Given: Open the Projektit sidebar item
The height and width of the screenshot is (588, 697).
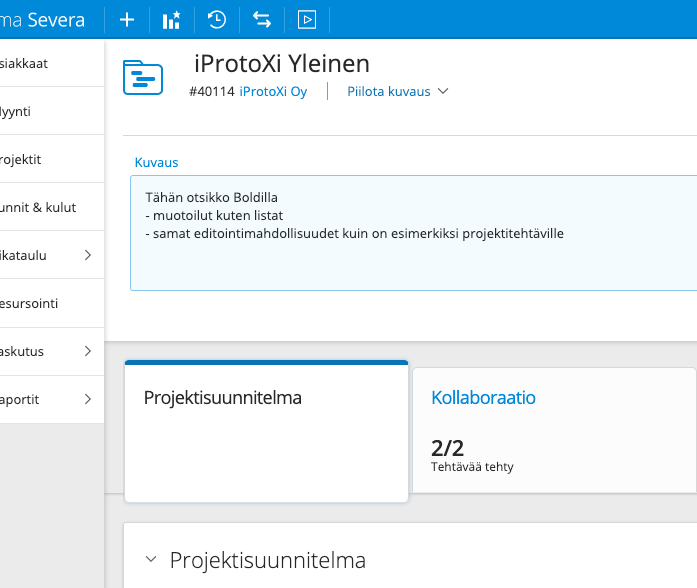Looking at the screenshot, I should (x=52, y=159).
